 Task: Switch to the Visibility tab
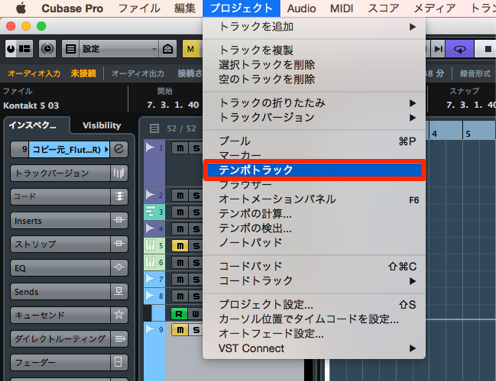102,125
